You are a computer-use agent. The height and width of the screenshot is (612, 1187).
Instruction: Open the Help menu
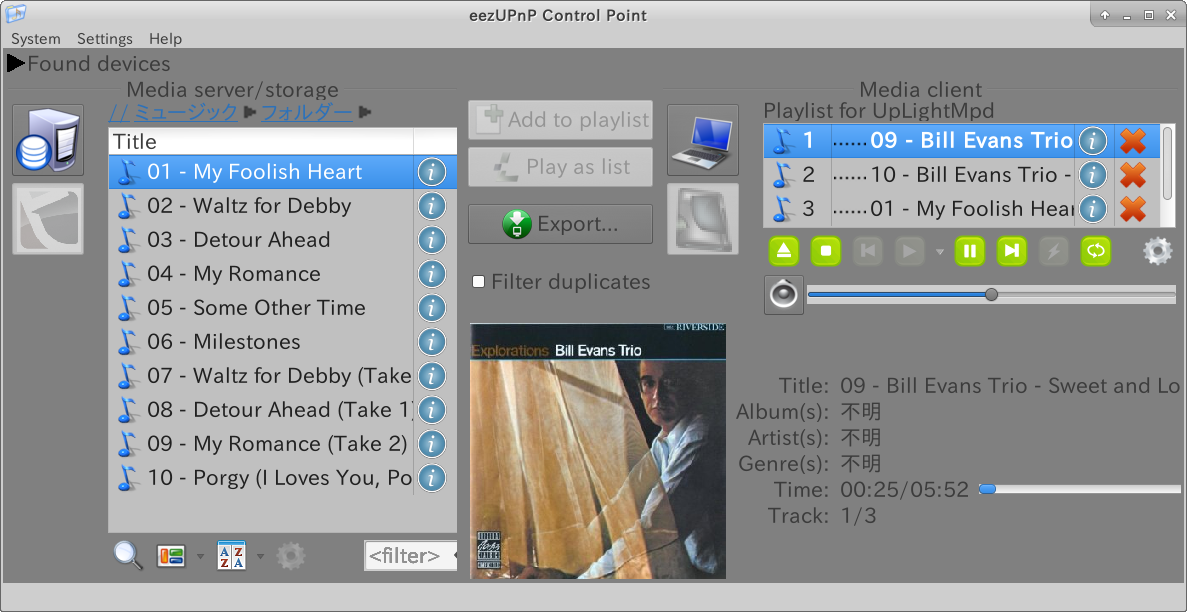point(165,39)
